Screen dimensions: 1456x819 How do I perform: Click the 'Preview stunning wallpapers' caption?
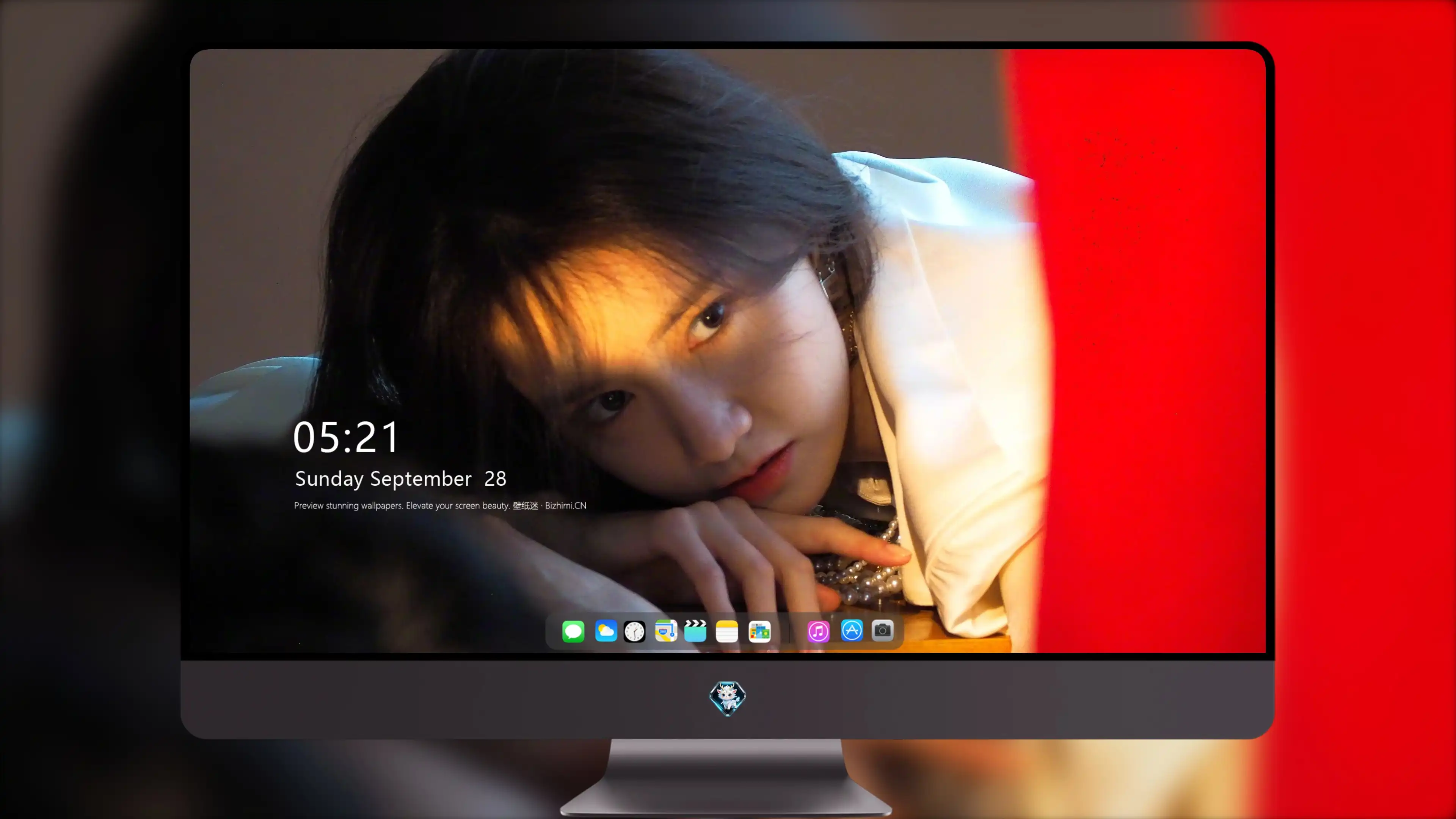(440, 505)
